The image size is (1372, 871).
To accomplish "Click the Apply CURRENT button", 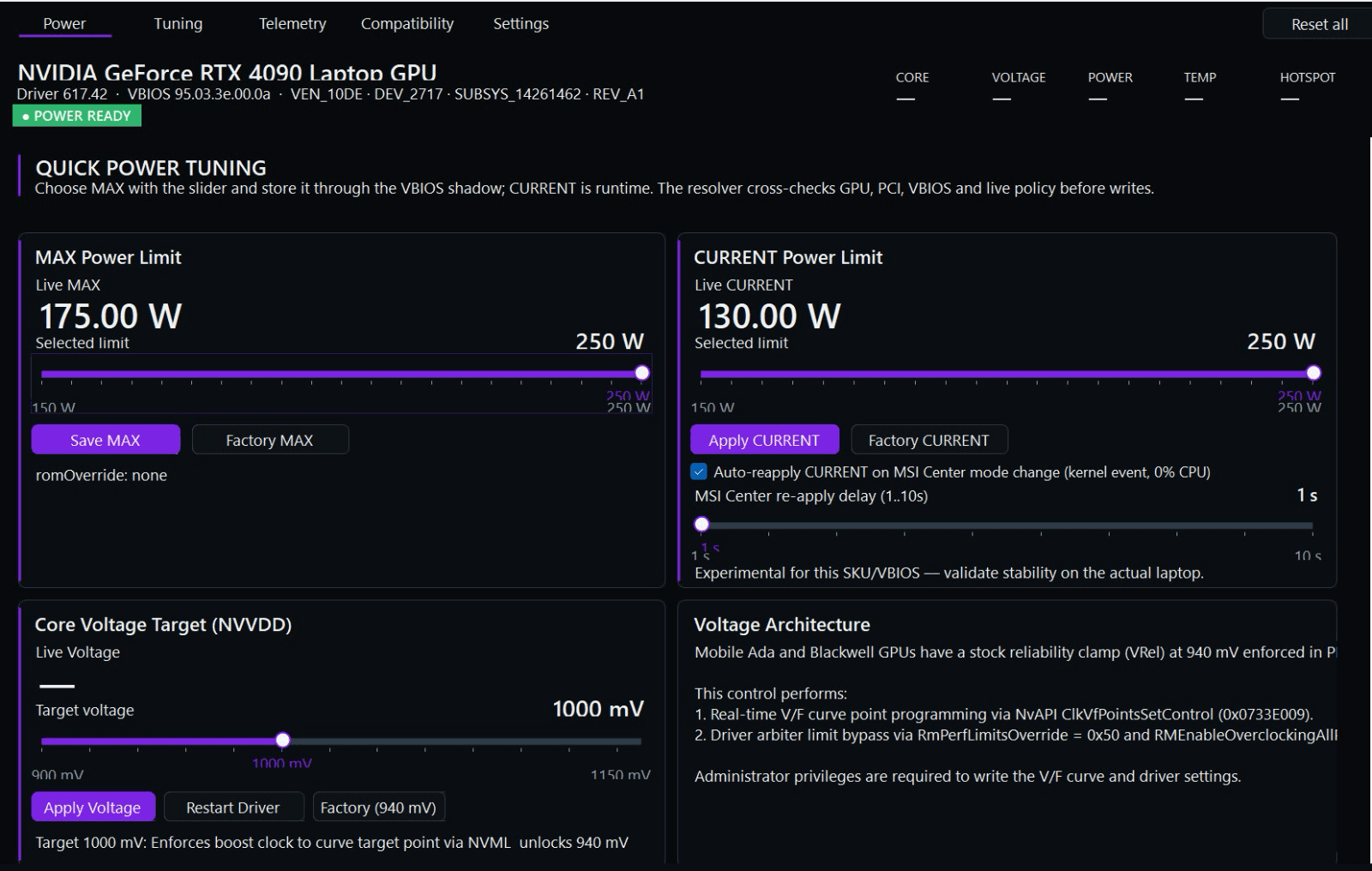I will point(764,440).
